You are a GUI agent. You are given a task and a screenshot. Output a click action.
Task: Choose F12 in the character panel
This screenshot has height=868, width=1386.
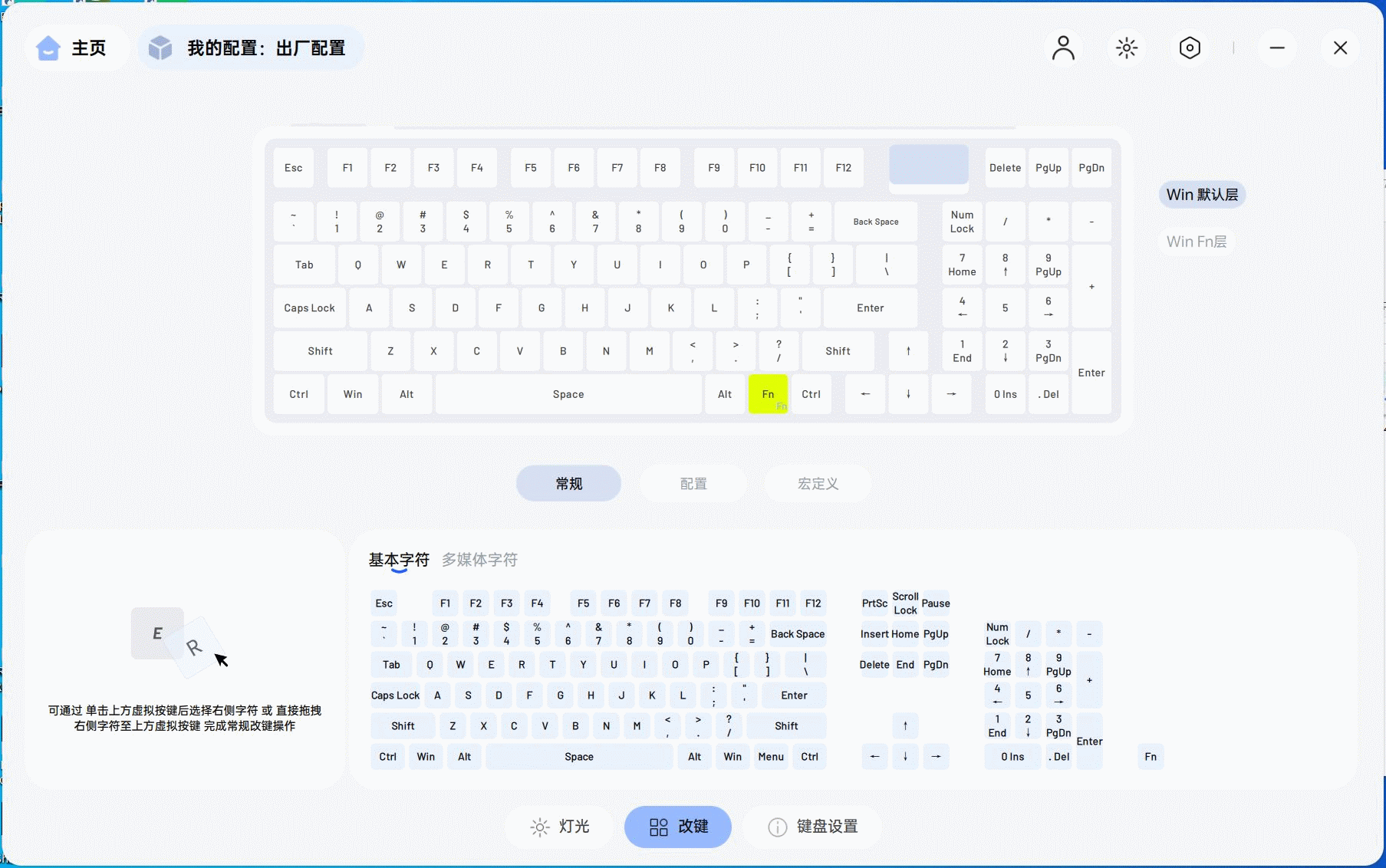click(x=813, y=603)
